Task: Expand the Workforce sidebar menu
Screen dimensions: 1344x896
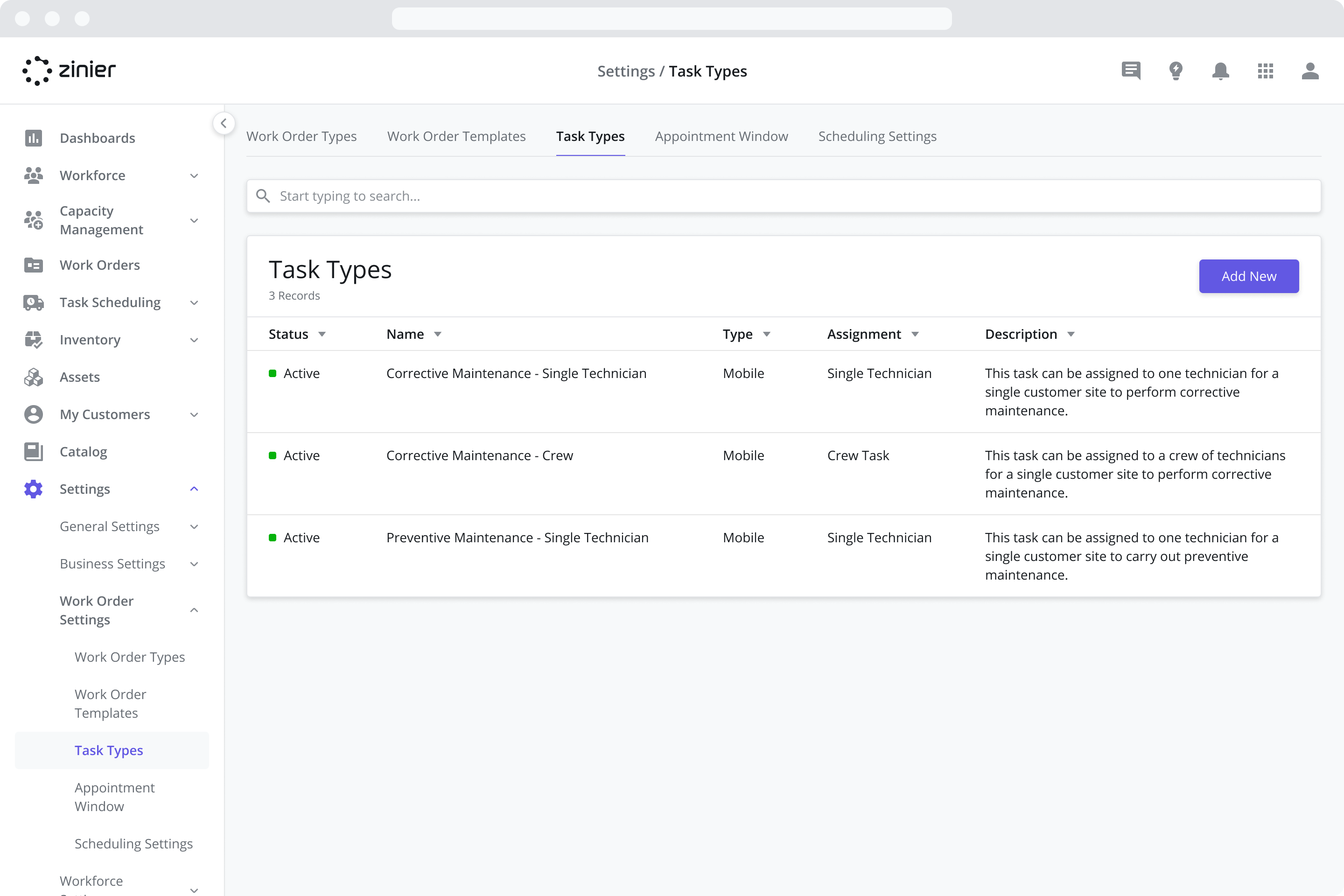Action: 194,175
